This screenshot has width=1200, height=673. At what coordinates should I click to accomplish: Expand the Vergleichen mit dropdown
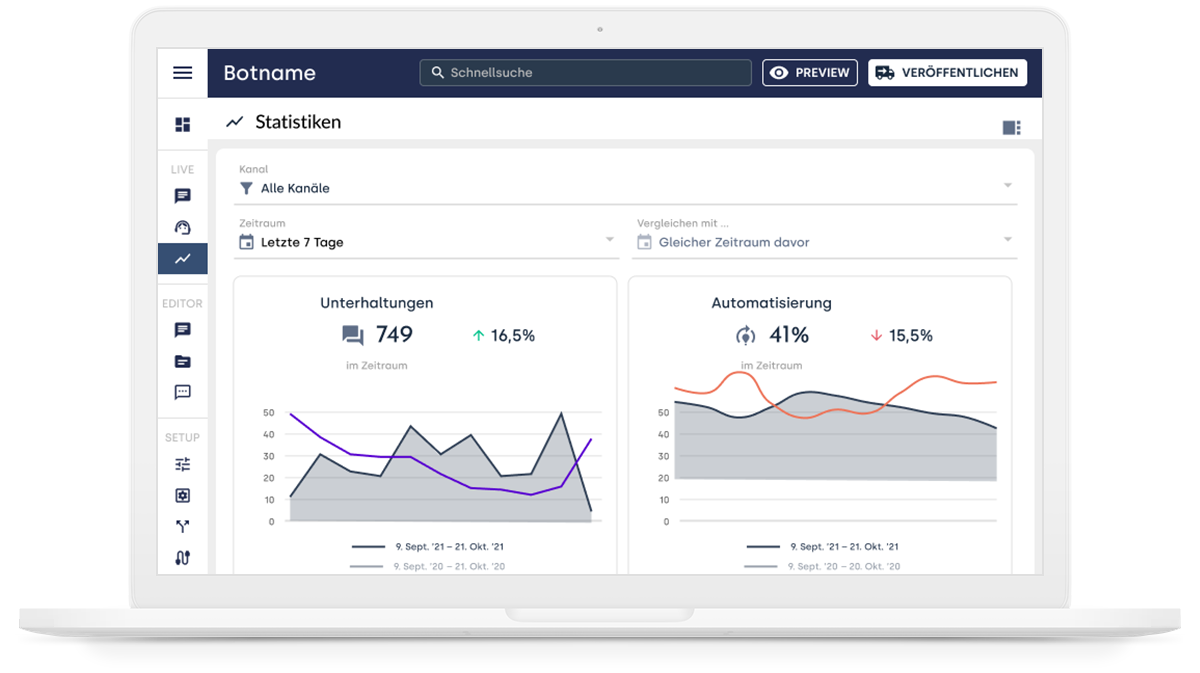(x=824, y=242)
